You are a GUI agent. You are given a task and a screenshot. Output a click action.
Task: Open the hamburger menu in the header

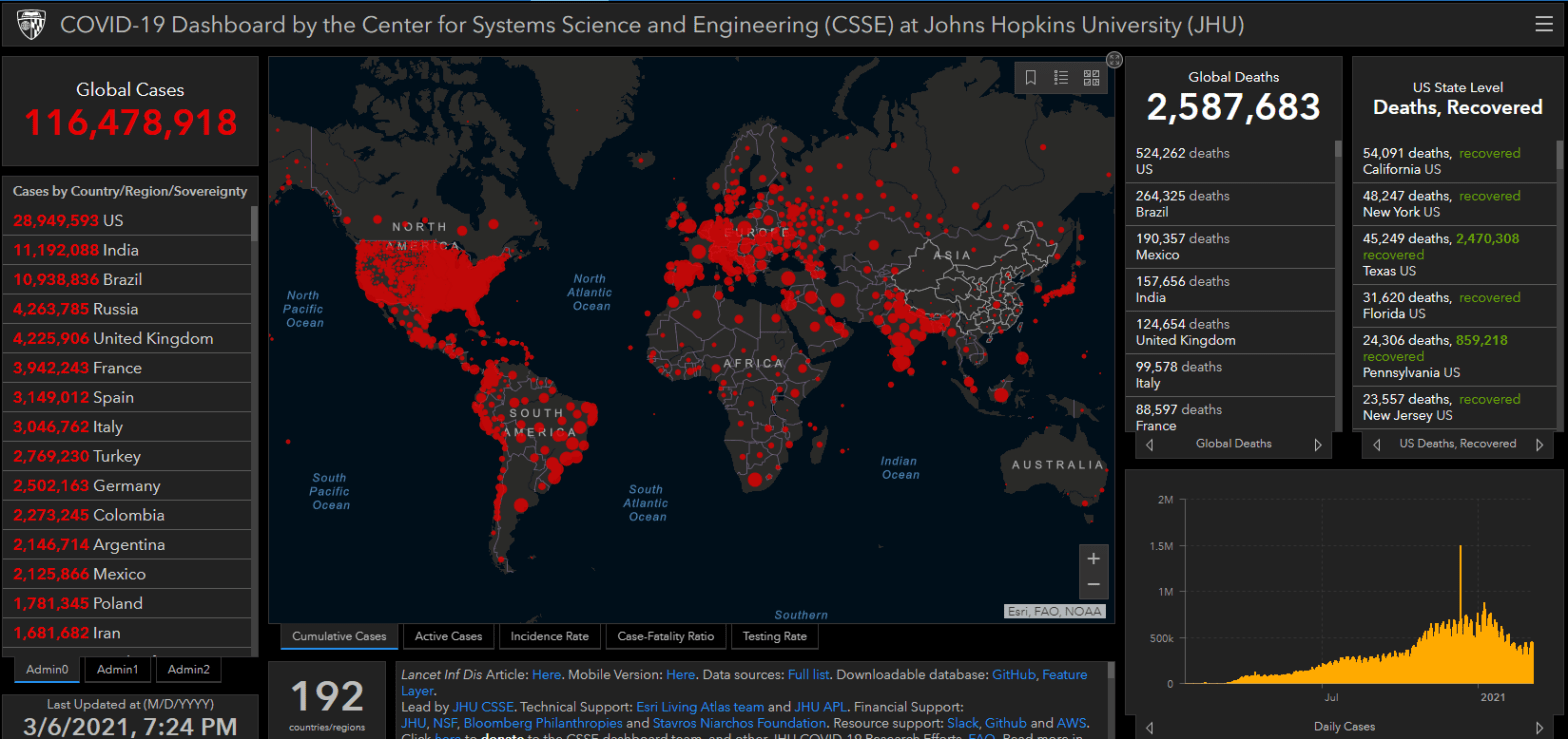pos(1544,25)
